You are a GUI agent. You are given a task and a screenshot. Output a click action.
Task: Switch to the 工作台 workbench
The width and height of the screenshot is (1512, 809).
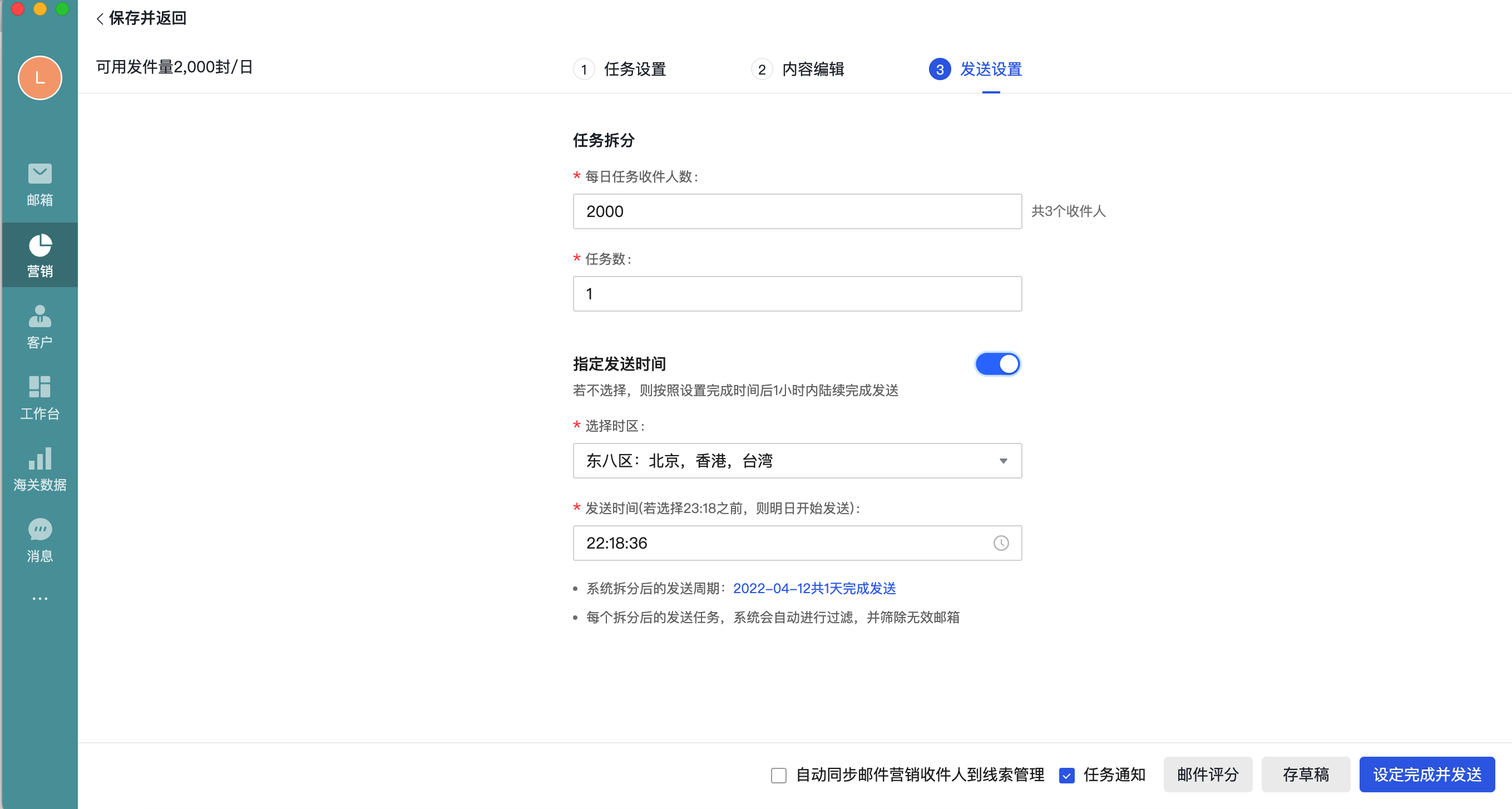point(39,398)
